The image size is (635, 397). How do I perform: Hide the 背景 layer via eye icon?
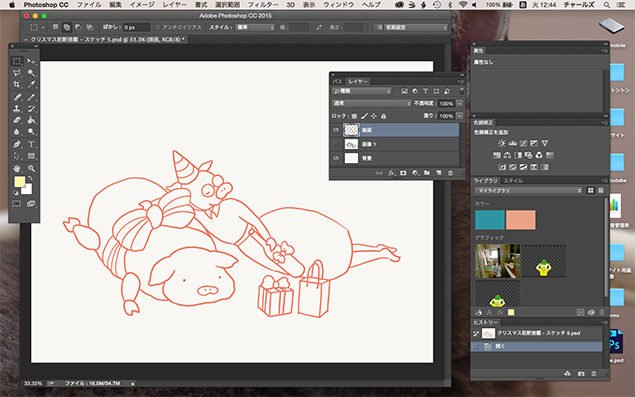pos(336,158)
